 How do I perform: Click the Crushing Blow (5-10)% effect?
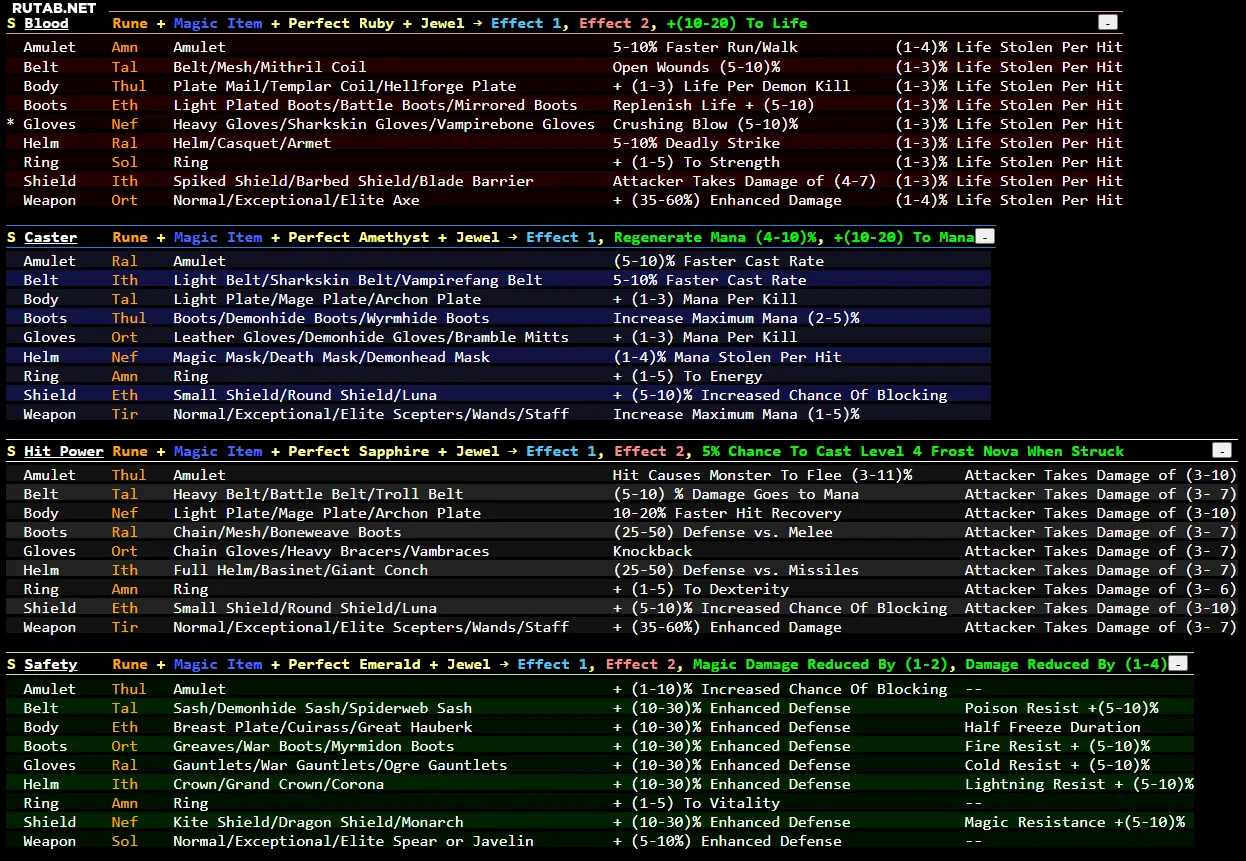[x=705, y=124]
